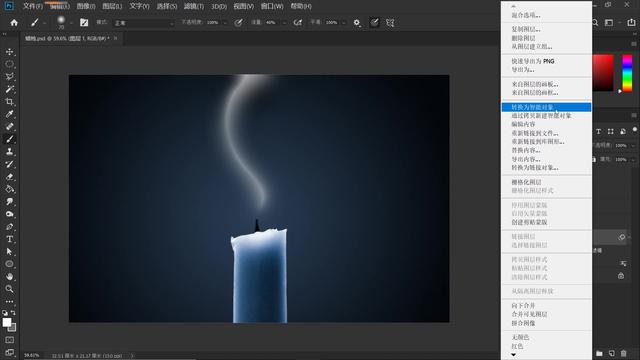Select the Clone Stamp tool
This screenshot has width=640, height=360.
[x=9, y=151]
